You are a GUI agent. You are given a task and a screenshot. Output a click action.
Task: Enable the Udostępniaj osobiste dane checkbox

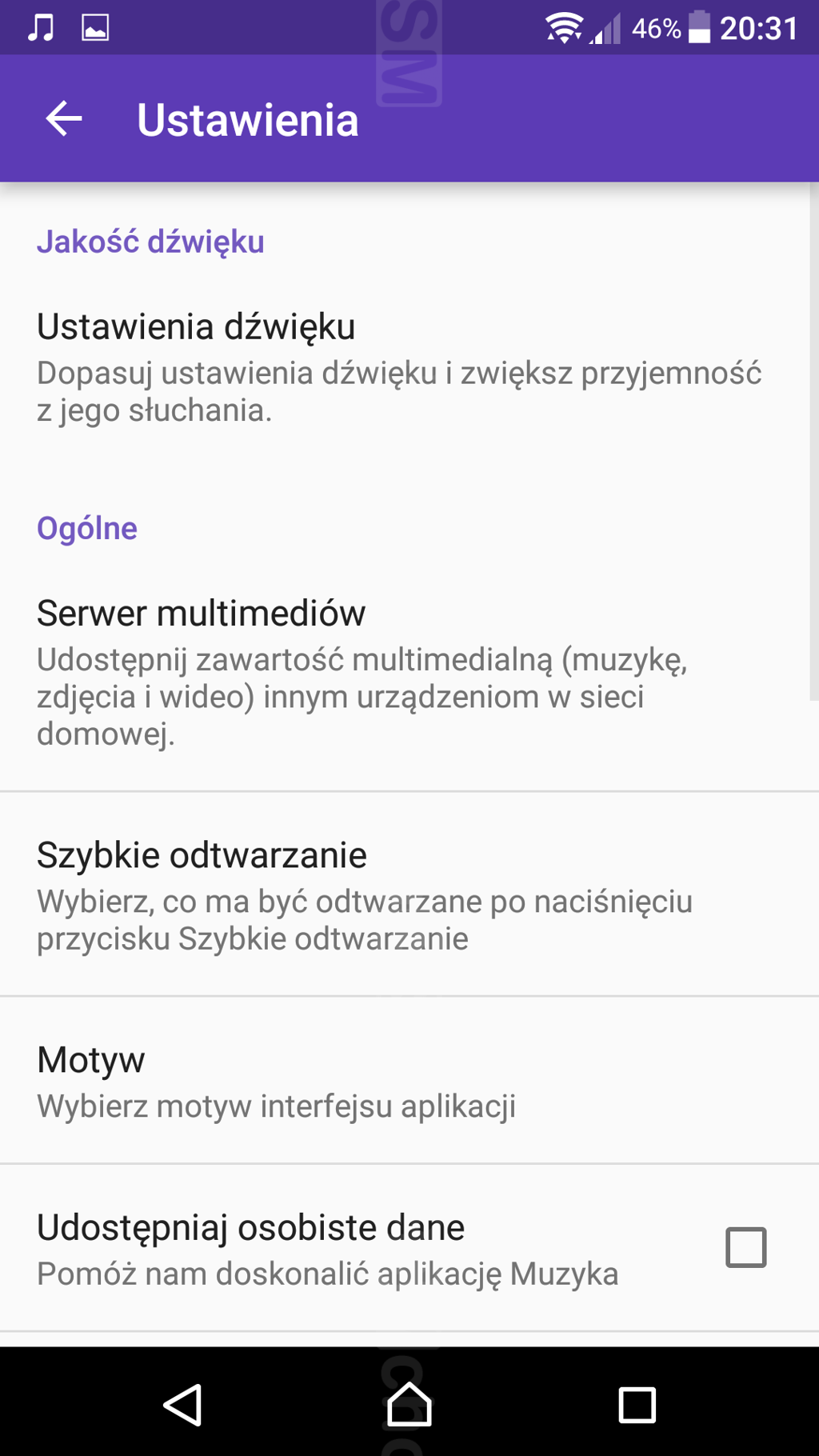745,1247
